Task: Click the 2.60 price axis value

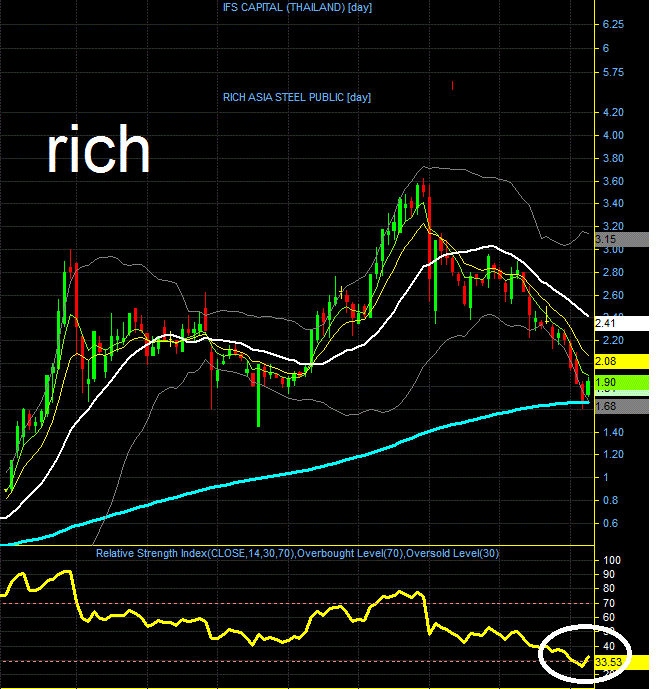Action: (613, 295)
